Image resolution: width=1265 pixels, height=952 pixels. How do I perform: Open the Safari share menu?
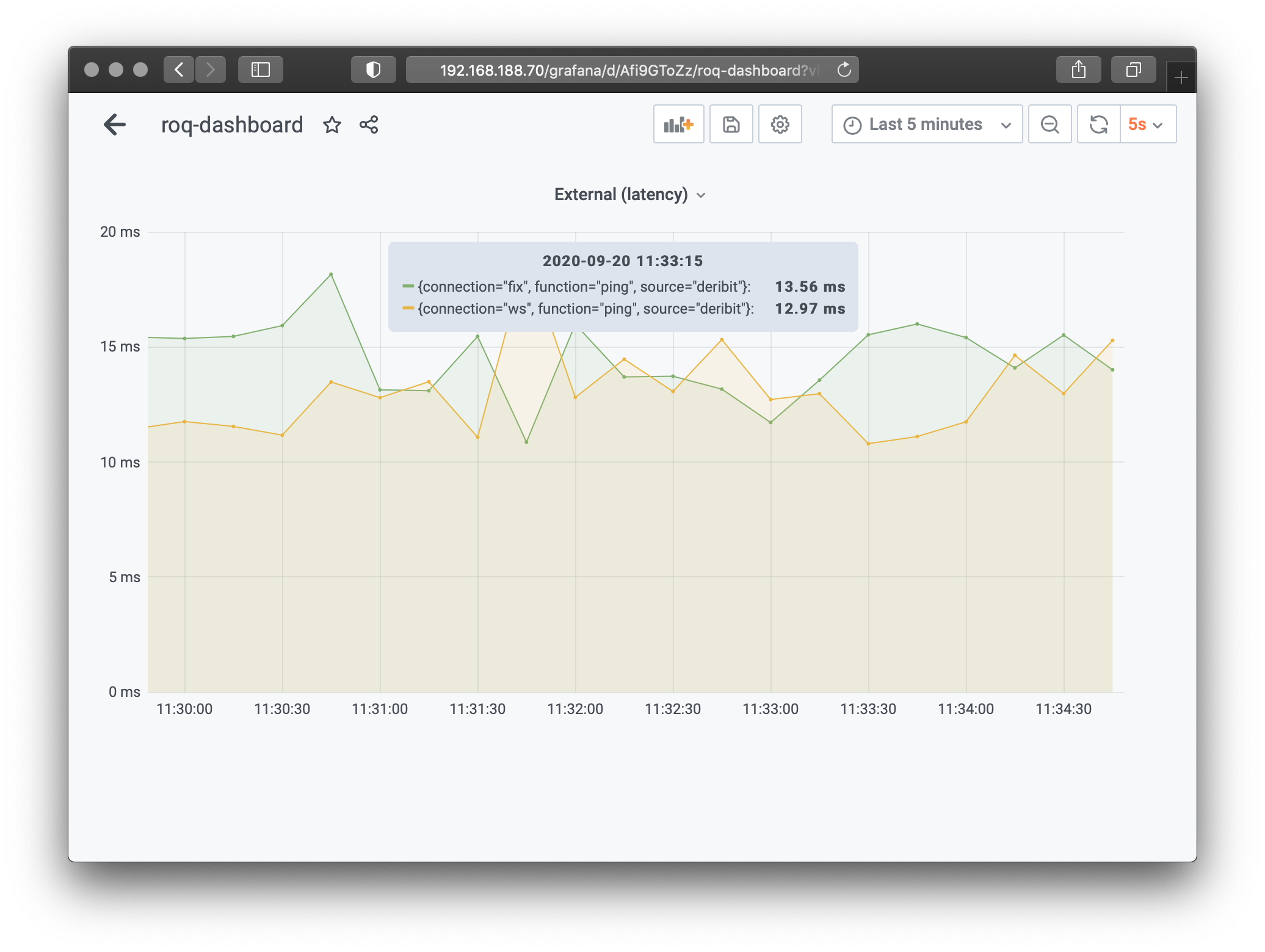pyautogui.click(x=1079, y=70)
